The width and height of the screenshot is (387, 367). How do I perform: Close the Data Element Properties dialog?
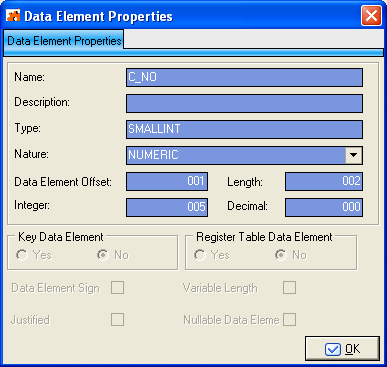(x=371, y=16)
